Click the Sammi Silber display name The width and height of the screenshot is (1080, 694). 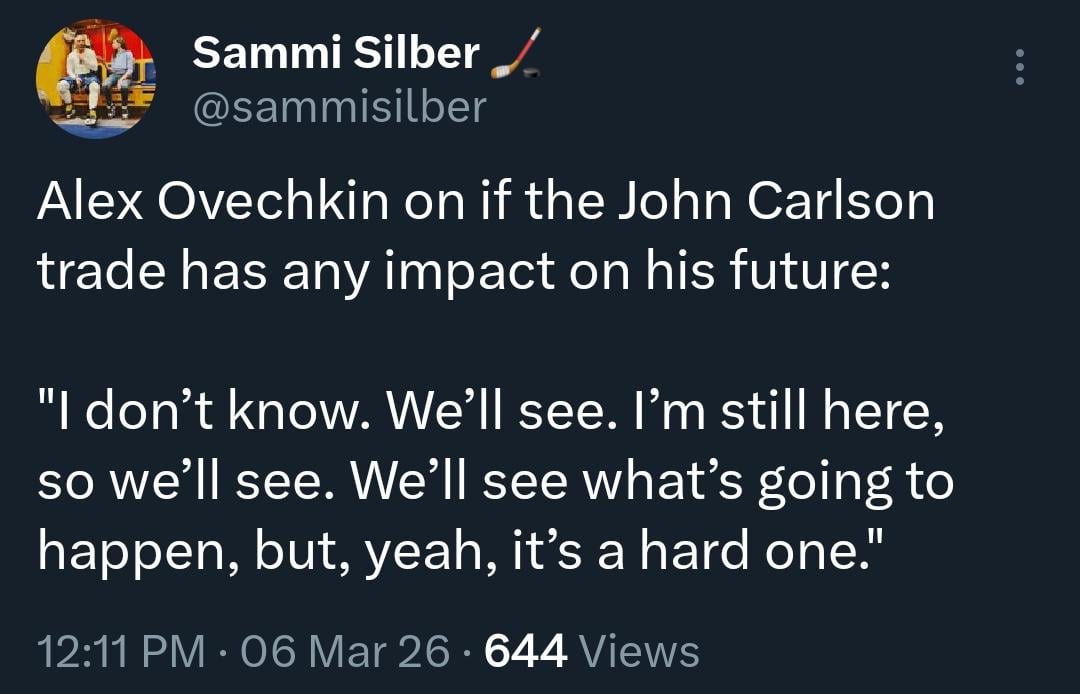pyautogui.click(x=336, y=53)
